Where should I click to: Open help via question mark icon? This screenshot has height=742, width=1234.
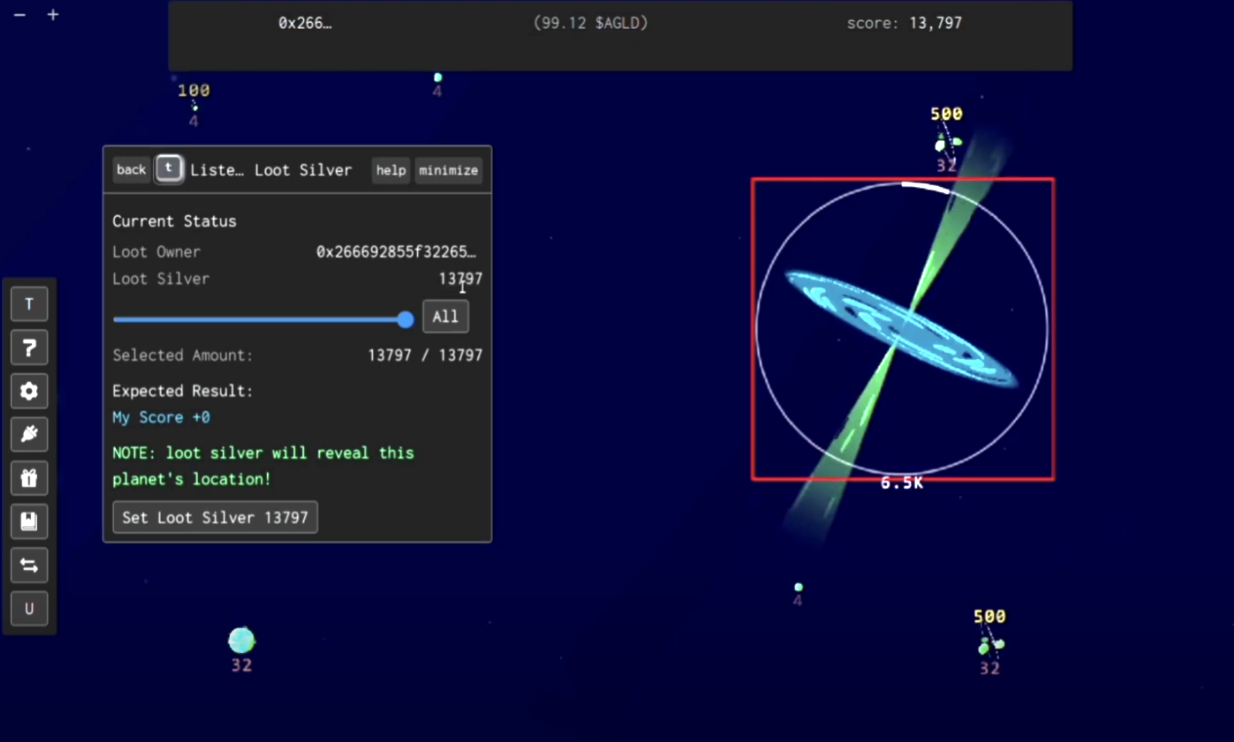(x=29, y=348)
